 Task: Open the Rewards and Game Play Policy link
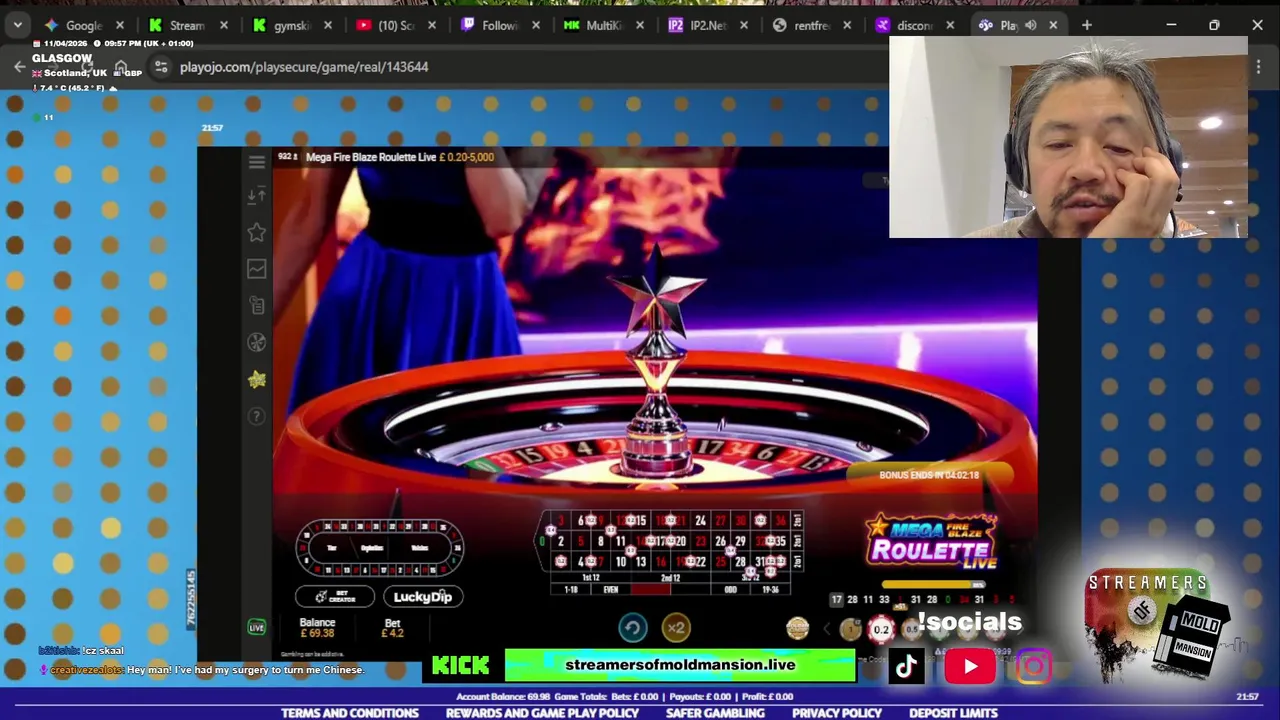point(542,713)
